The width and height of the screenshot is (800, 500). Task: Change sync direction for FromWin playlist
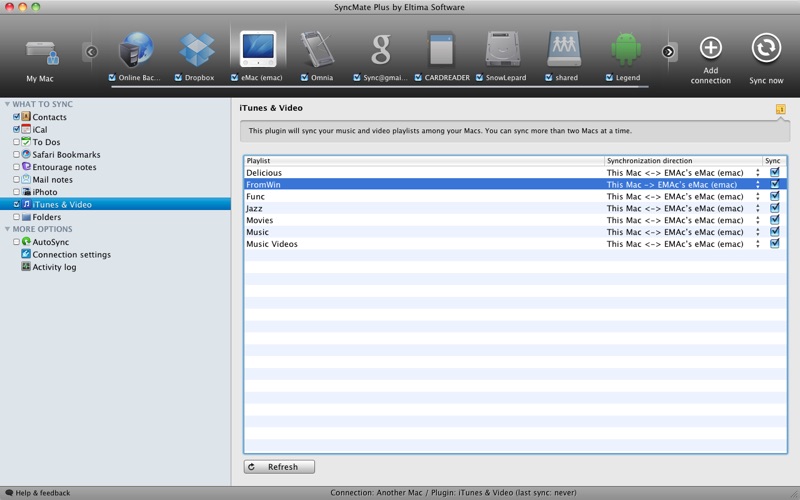758,185
